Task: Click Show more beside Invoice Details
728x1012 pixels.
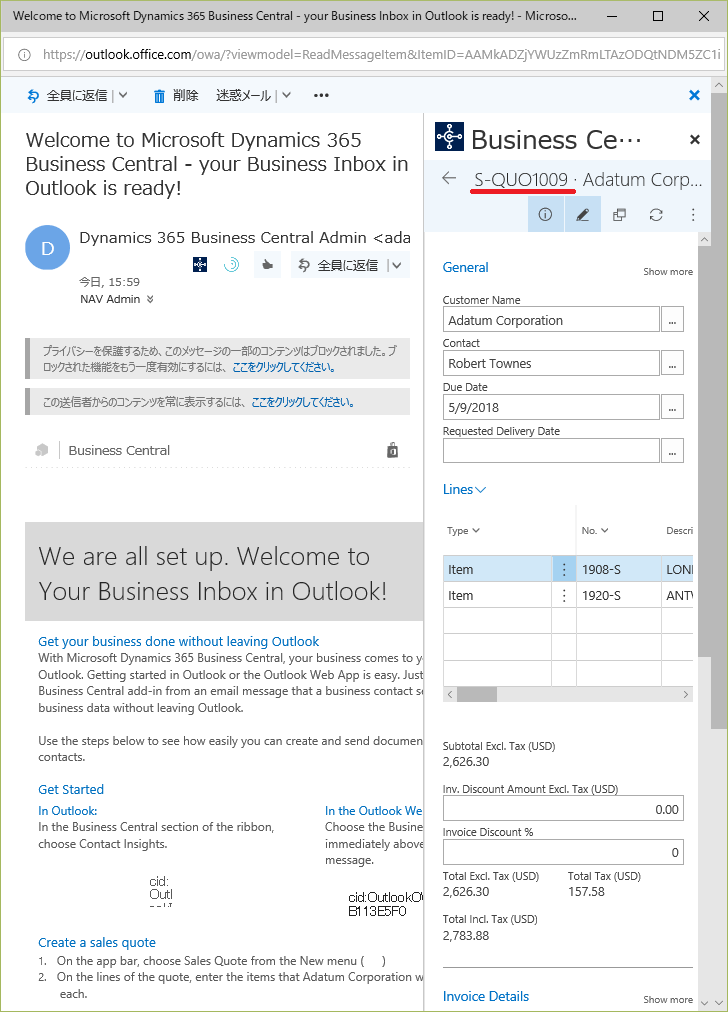Action: click(667, 999)
